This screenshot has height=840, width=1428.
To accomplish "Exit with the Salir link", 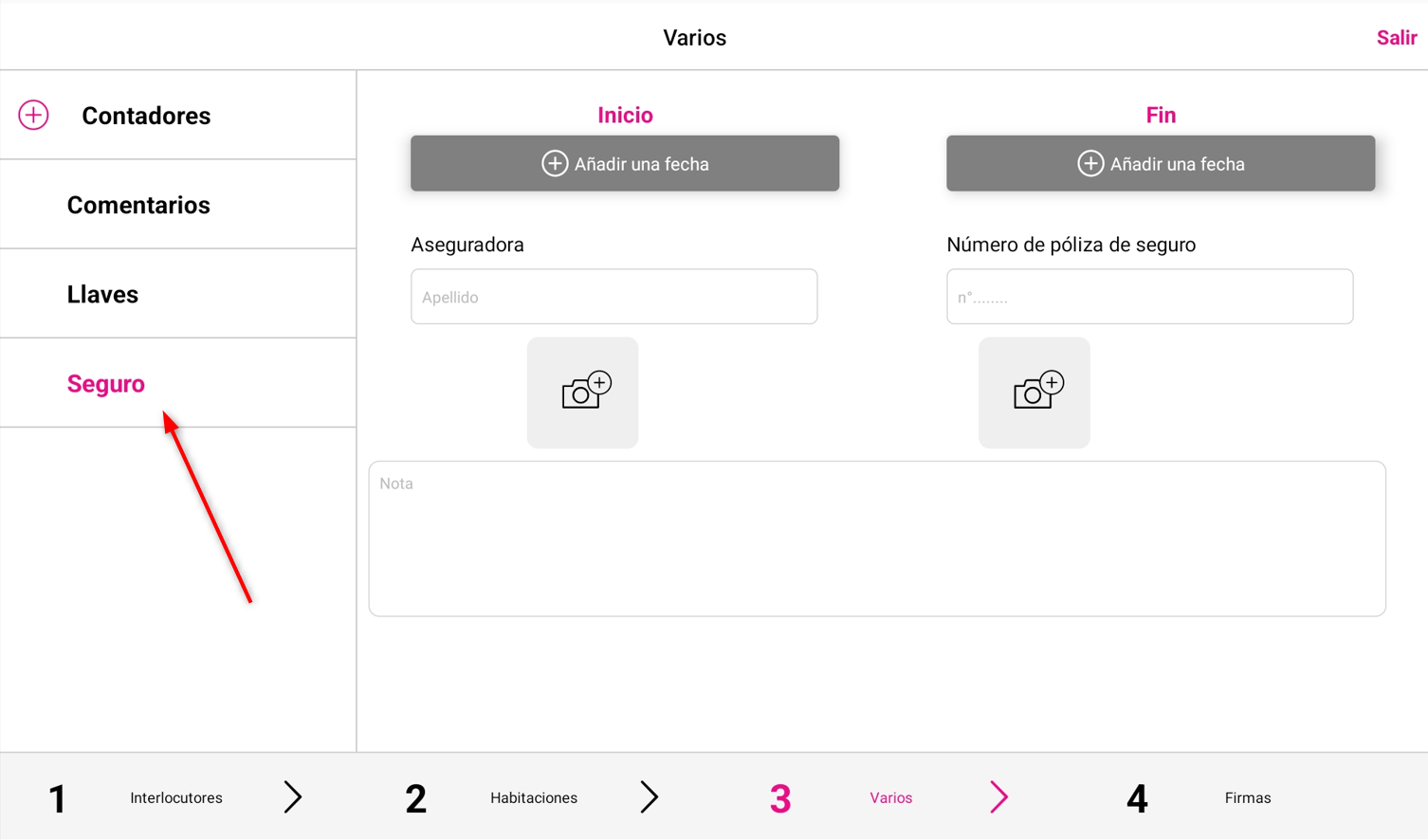I will click(x=1397, y=38).
